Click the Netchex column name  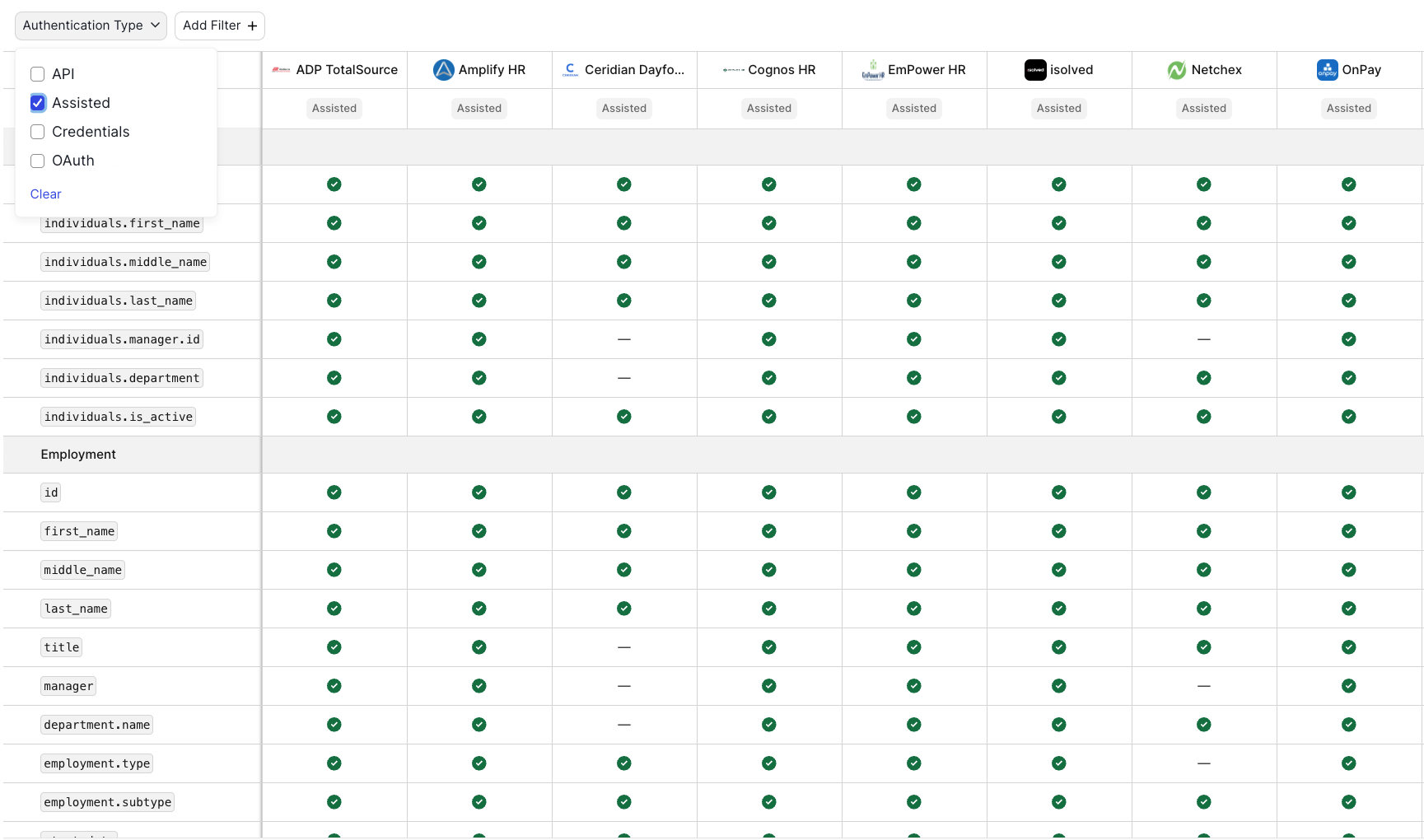[1216, 70]
